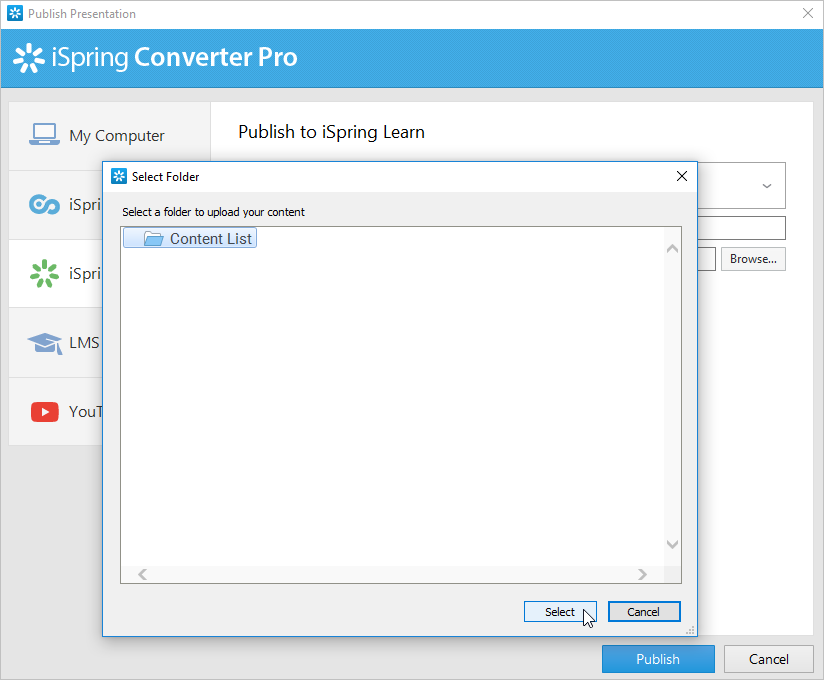Click the laptop icon for My Computer
Image resolution: width=824 pixels, height=680 pixels.
tap(44, 135)
